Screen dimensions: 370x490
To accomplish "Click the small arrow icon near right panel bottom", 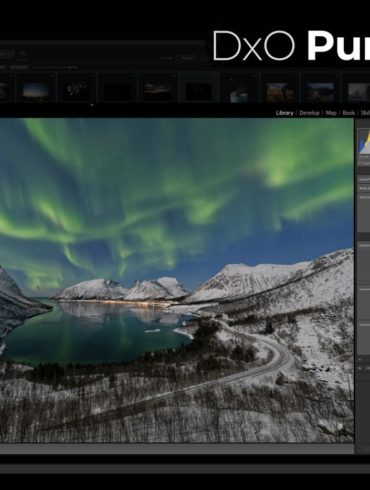I will (360, 360).
